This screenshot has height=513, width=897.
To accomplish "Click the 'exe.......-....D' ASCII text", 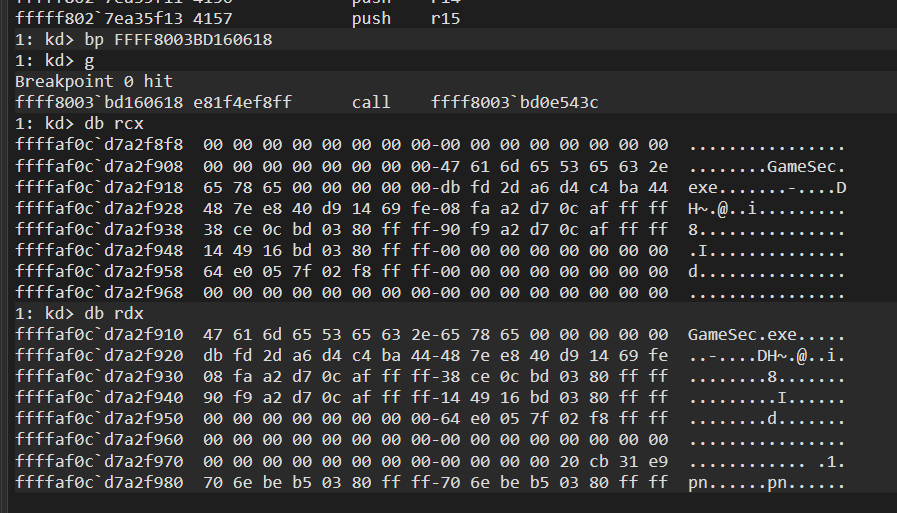I will [x=766, y=187].
